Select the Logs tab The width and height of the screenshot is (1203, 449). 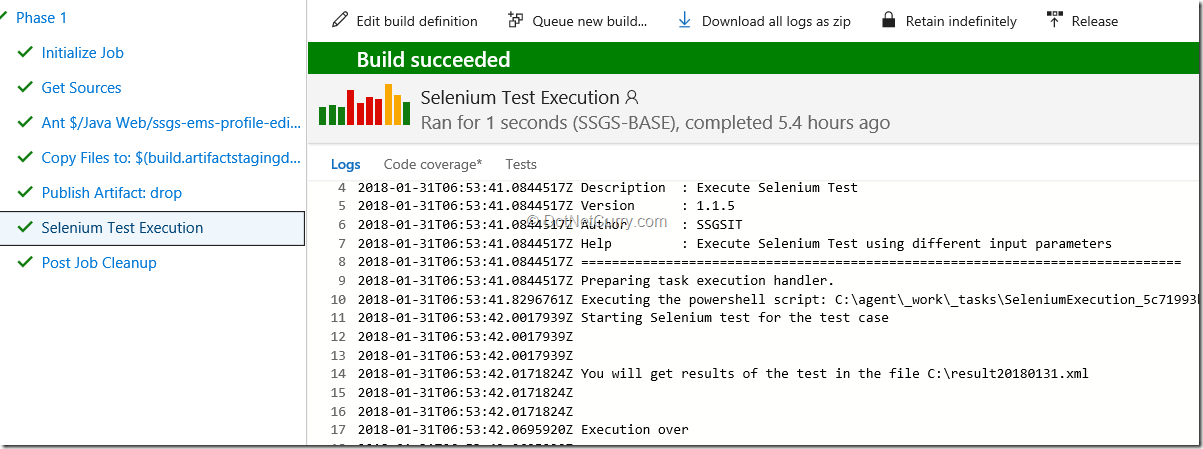pos(345,164)
